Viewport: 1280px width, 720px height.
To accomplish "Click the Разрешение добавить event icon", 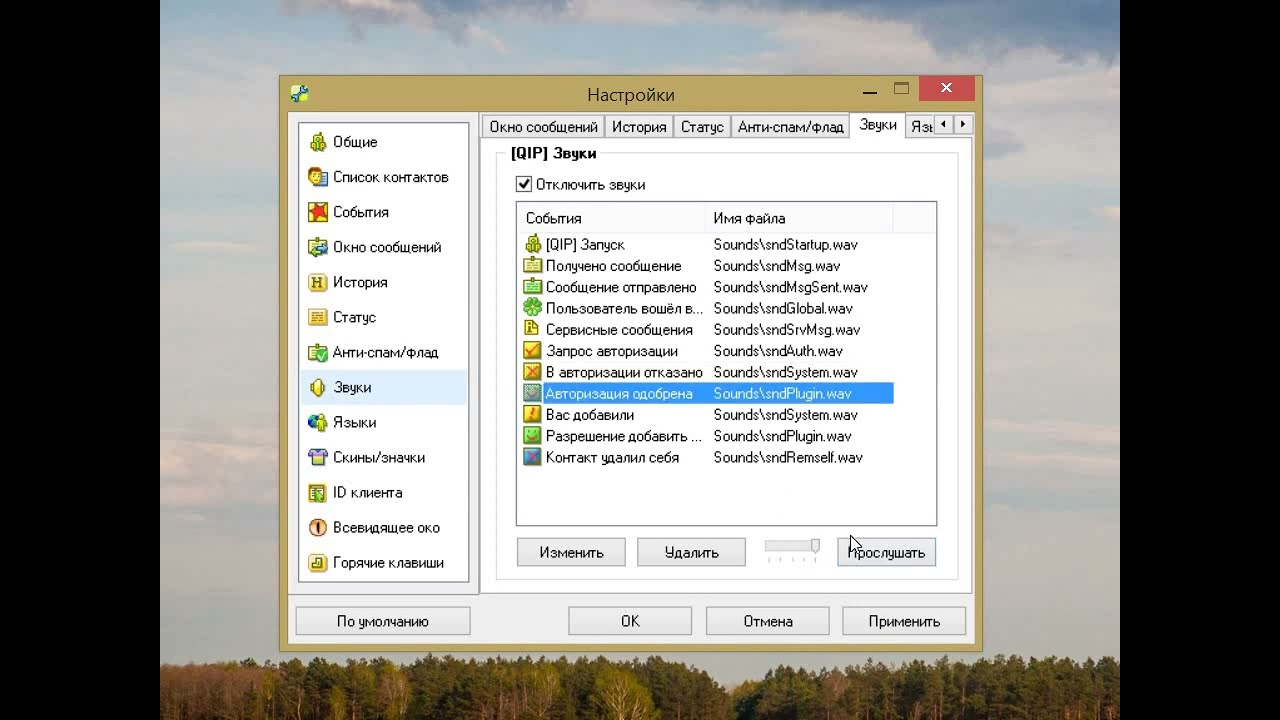I will click(532, 436).
